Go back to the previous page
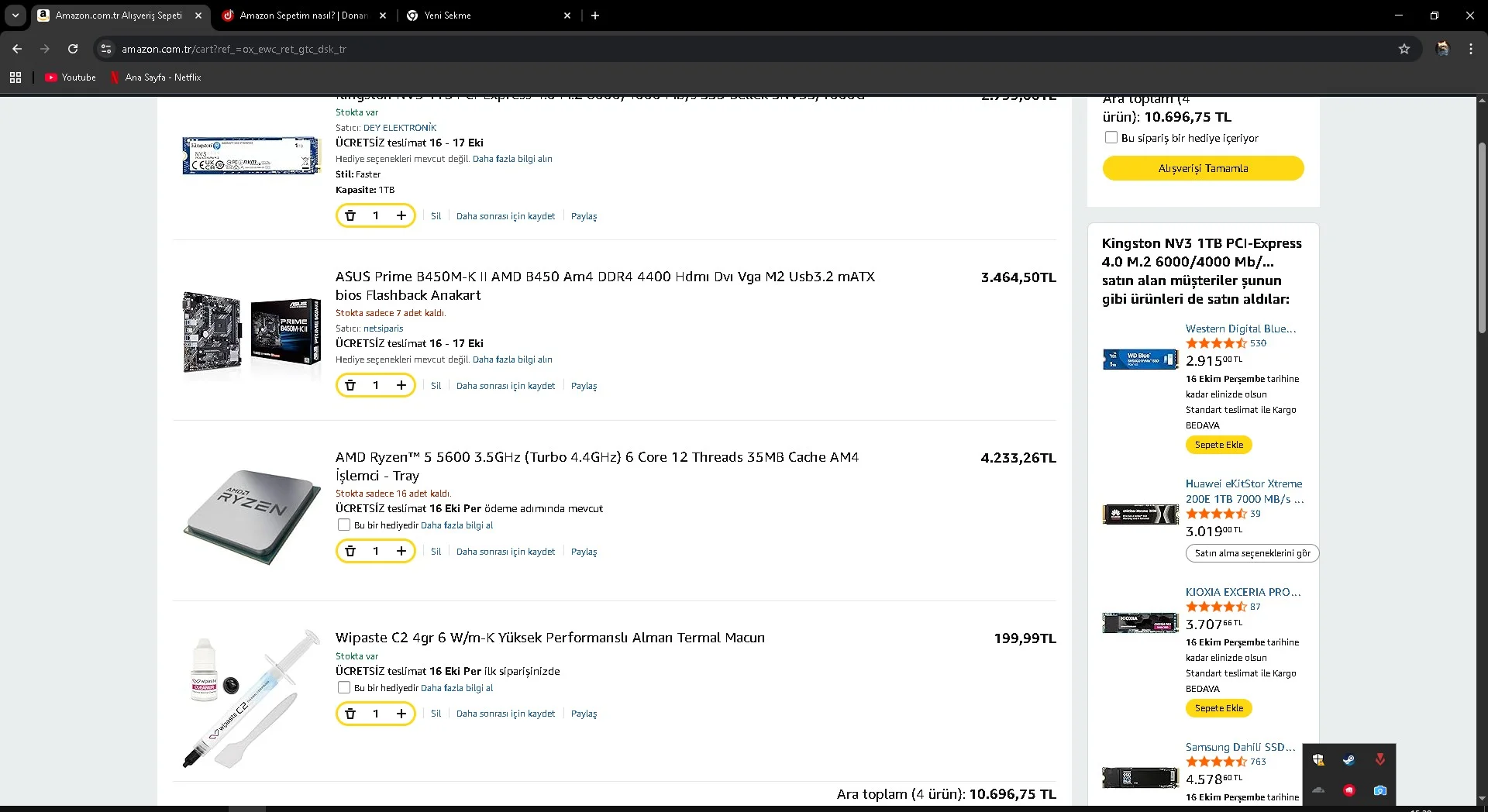The image size is (1488, 812). 17,49
